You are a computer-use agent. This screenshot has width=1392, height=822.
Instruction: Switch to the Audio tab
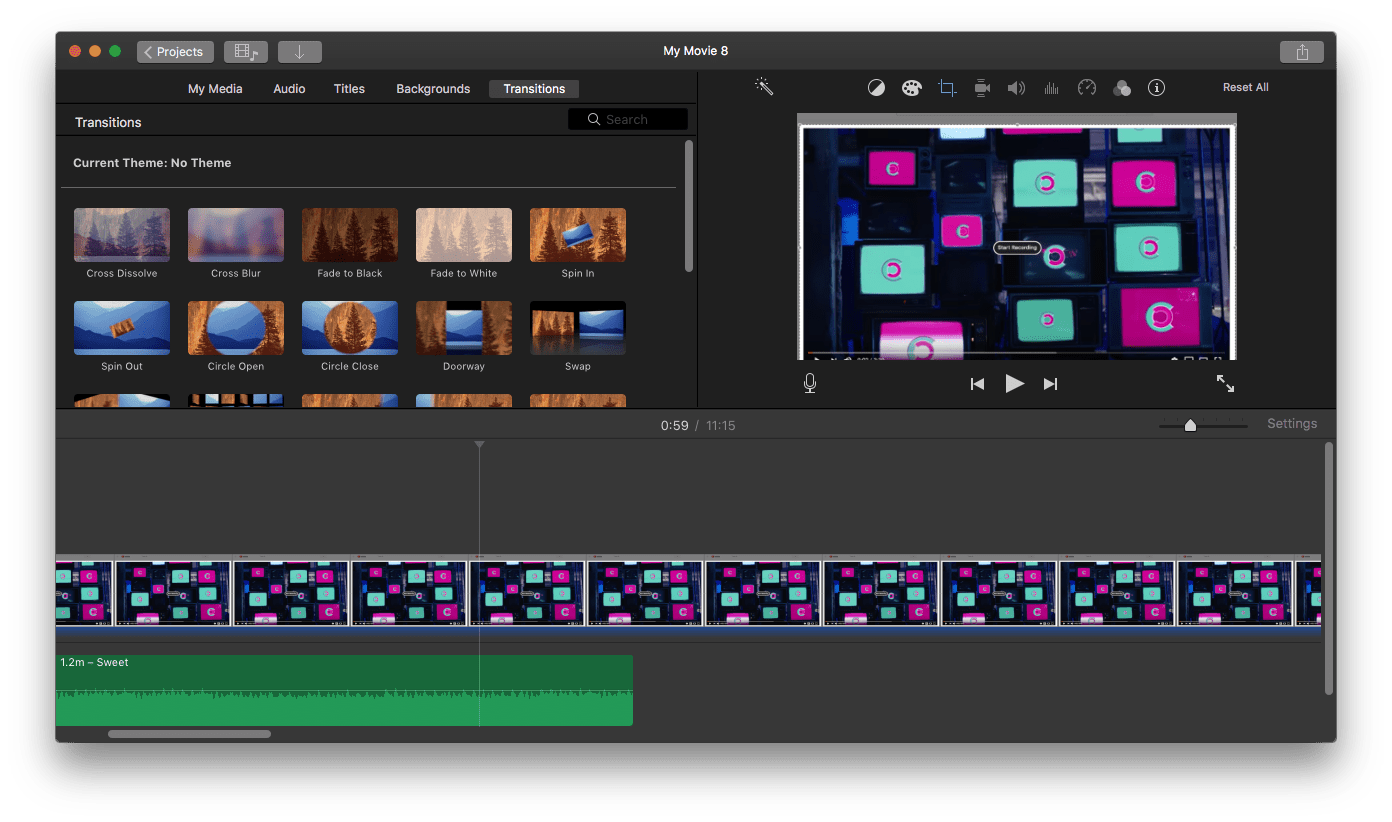pos(288,88)
